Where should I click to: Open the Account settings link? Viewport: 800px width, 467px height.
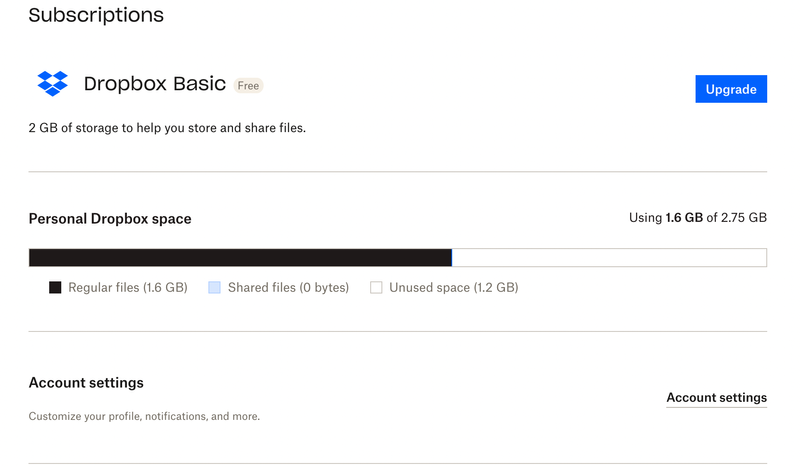[x=716, y=398]
